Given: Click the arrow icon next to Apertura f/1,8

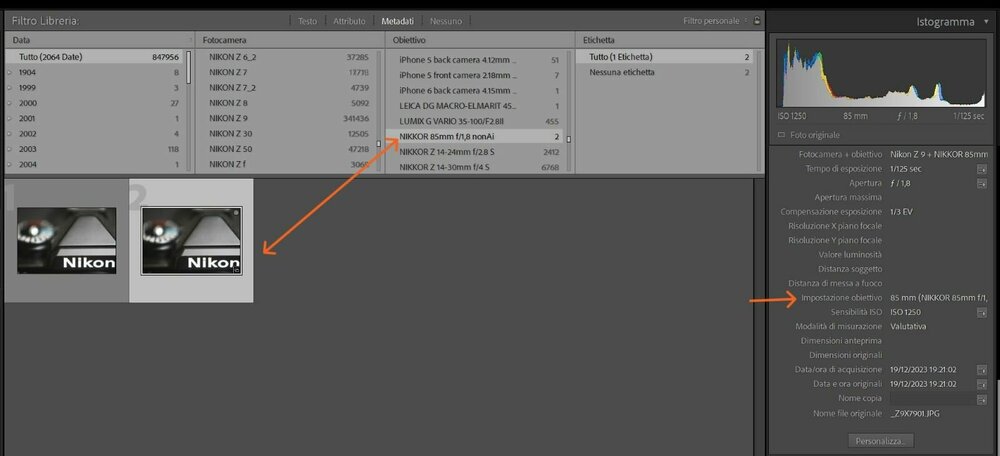Looking at the screenshot, I should (981, 184).
